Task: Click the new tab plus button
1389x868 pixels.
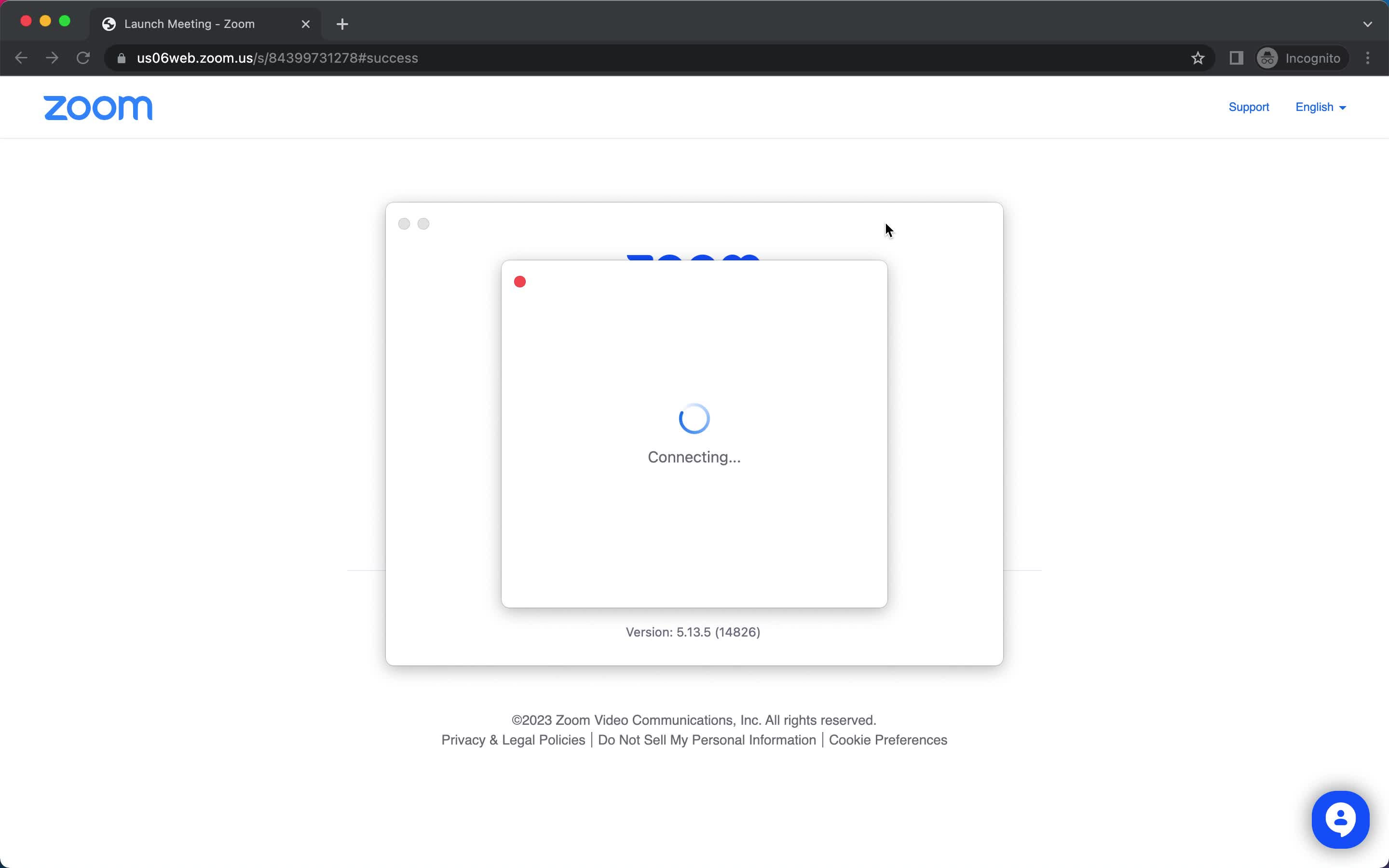Action: coord(343,23)
